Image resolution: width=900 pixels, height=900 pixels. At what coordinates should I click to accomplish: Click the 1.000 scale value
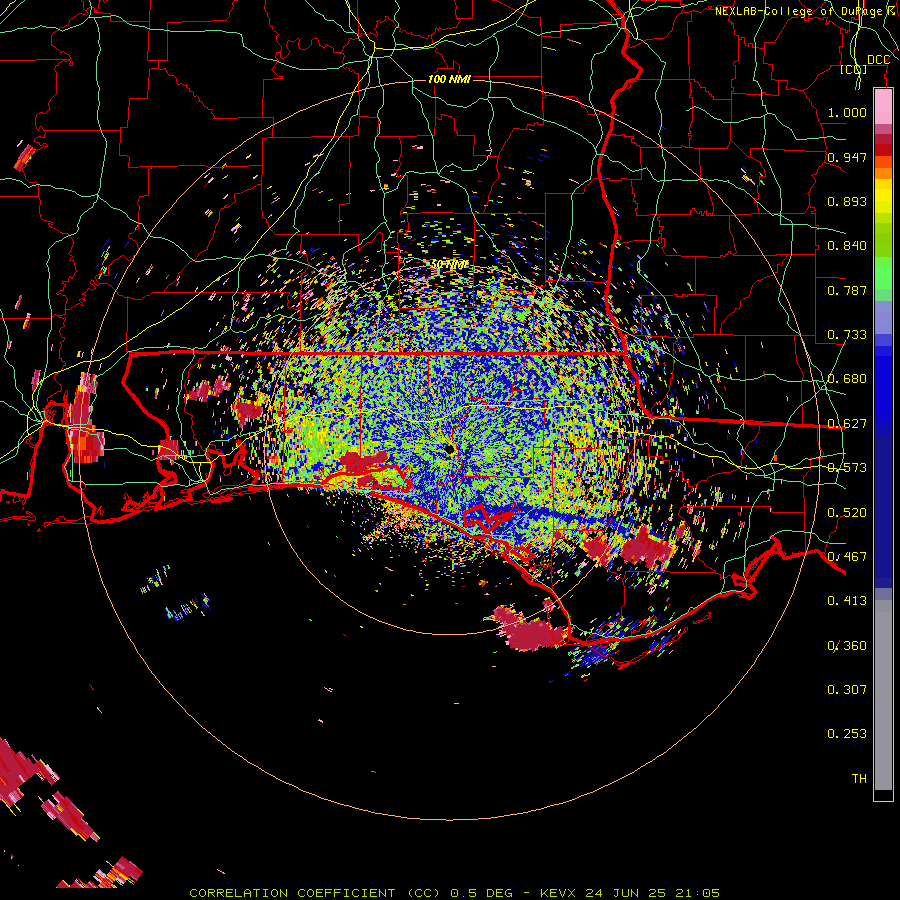847,112
